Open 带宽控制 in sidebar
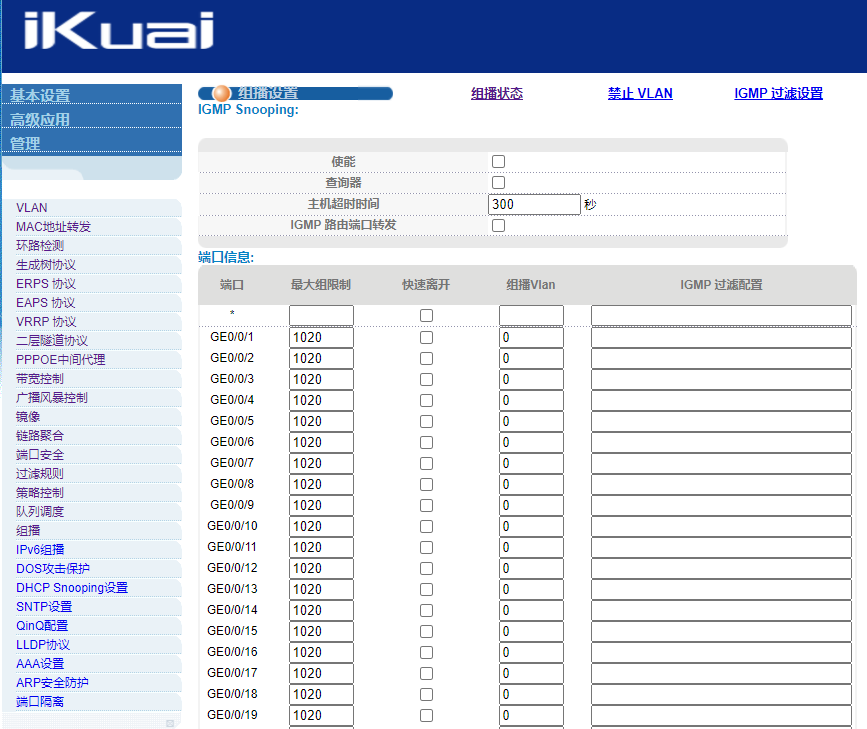The image size is (867, 729). pos(40,379)
